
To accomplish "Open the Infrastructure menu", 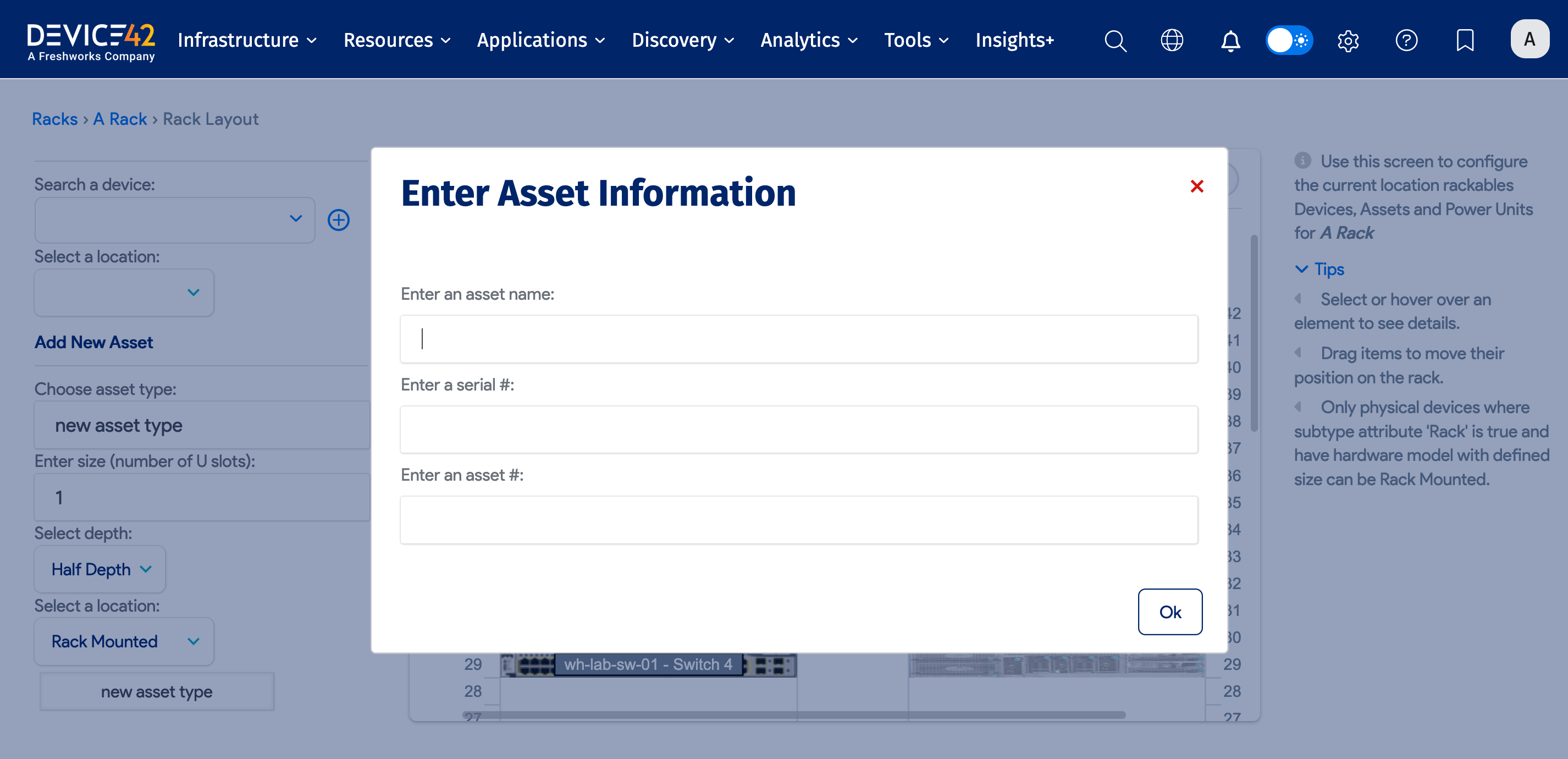I will (x=246, y=40).
